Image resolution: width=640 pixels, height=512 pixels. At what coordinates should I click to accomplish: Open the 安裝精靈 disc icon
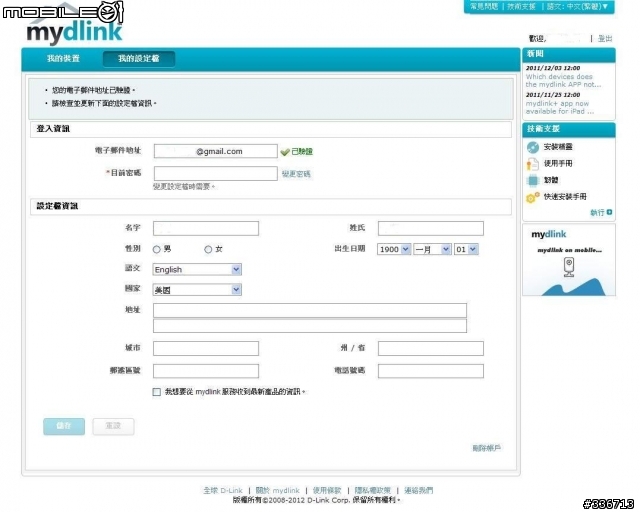click(x=533, y=147)
